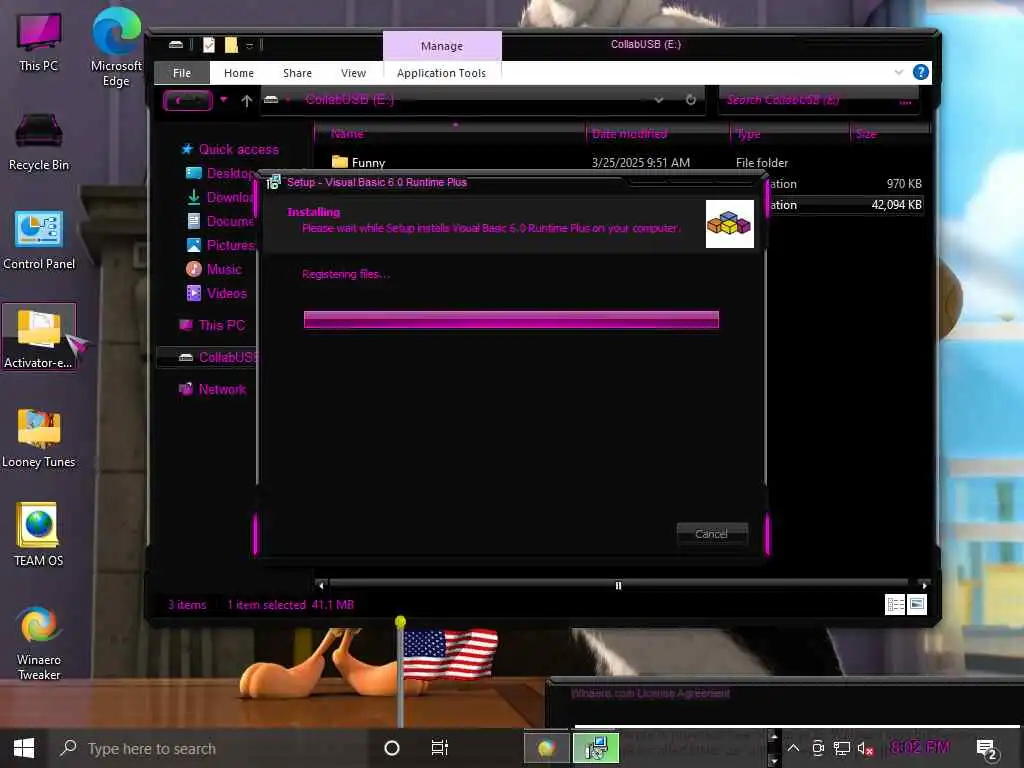This screenshot has width=1024, height=768.
Task: Open Task View on taskbar
Action: click(440, 748)
